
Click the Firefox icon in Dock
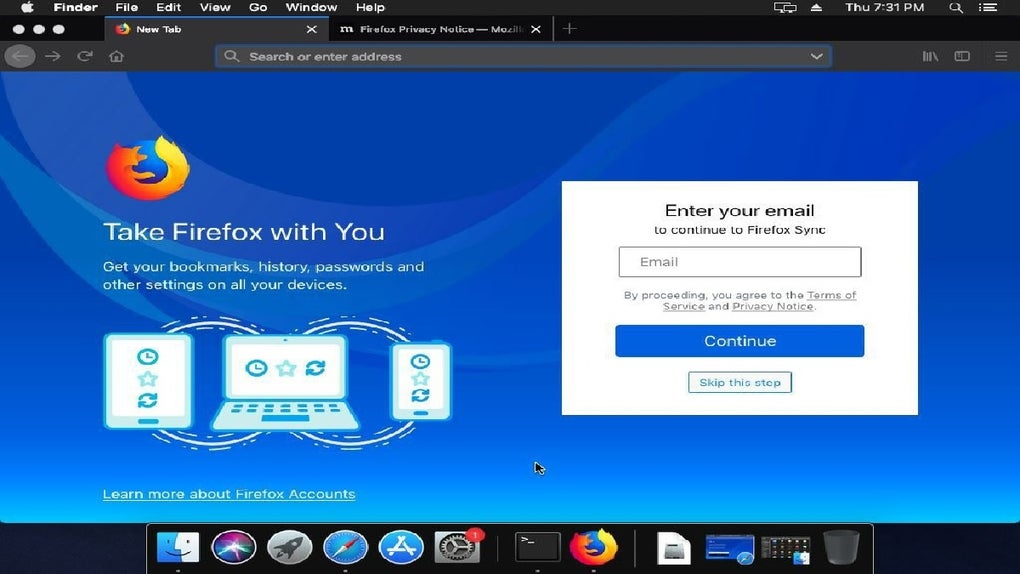point(593,547)
